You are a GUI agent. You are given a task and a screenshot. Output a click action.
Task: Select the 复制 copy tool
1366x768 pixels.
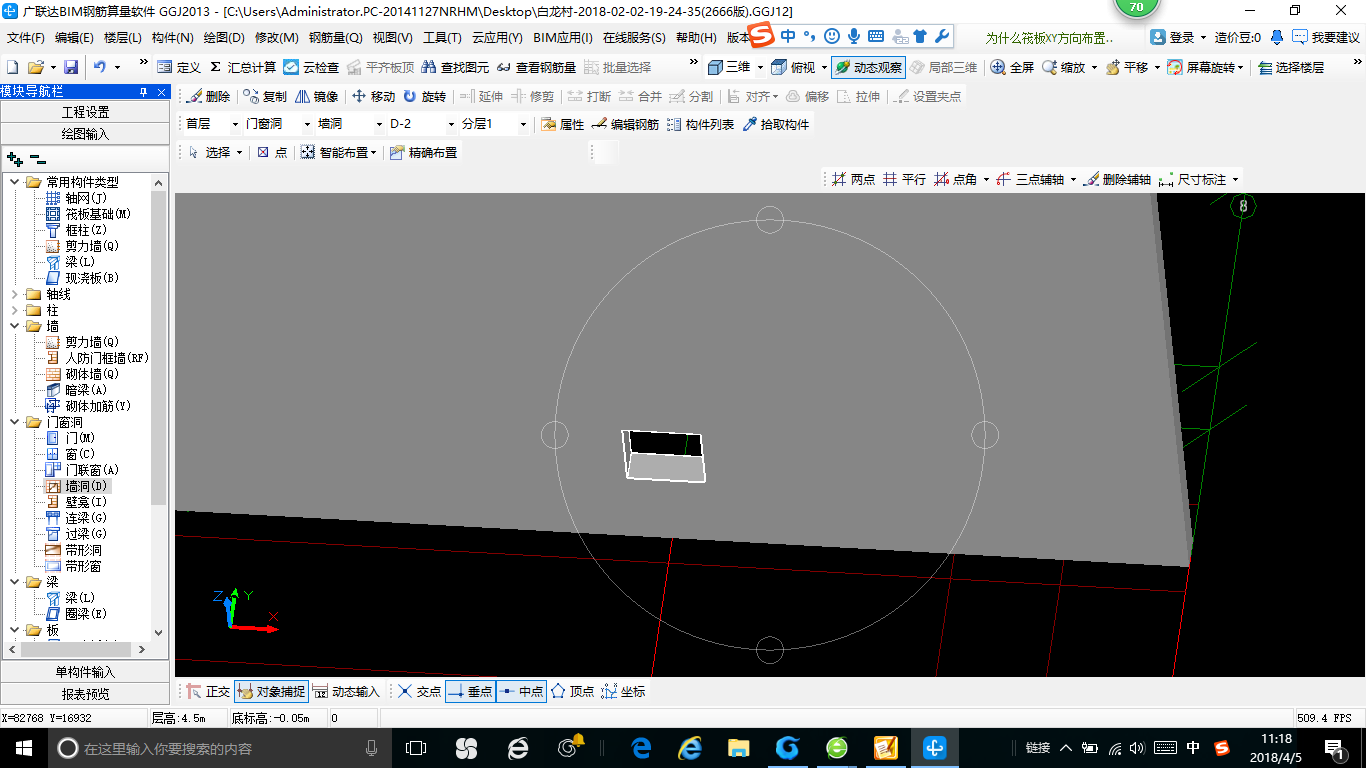point(264,97)
